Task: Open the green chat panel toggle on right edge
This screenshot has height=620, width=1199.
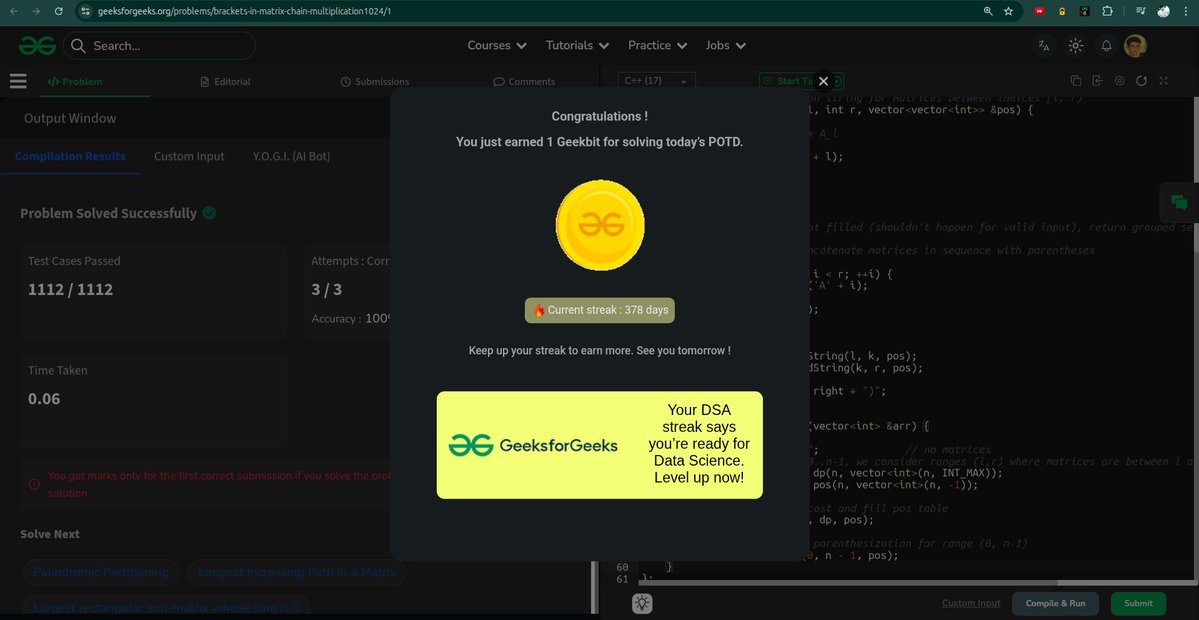Action: (x=1180, y=201)
